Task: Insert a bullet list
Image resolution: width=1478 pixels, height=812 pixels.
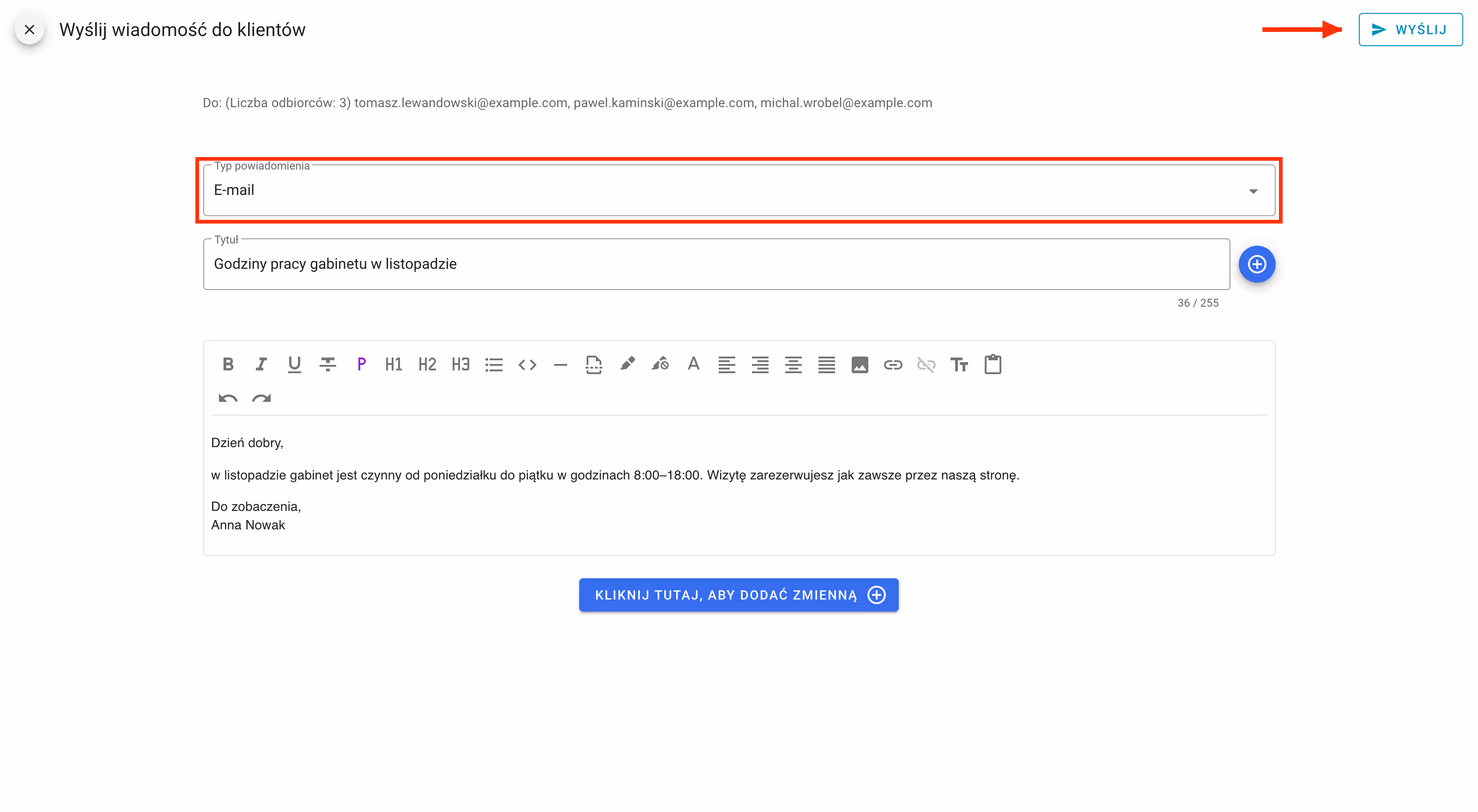Action: click(x=494, y=365)
